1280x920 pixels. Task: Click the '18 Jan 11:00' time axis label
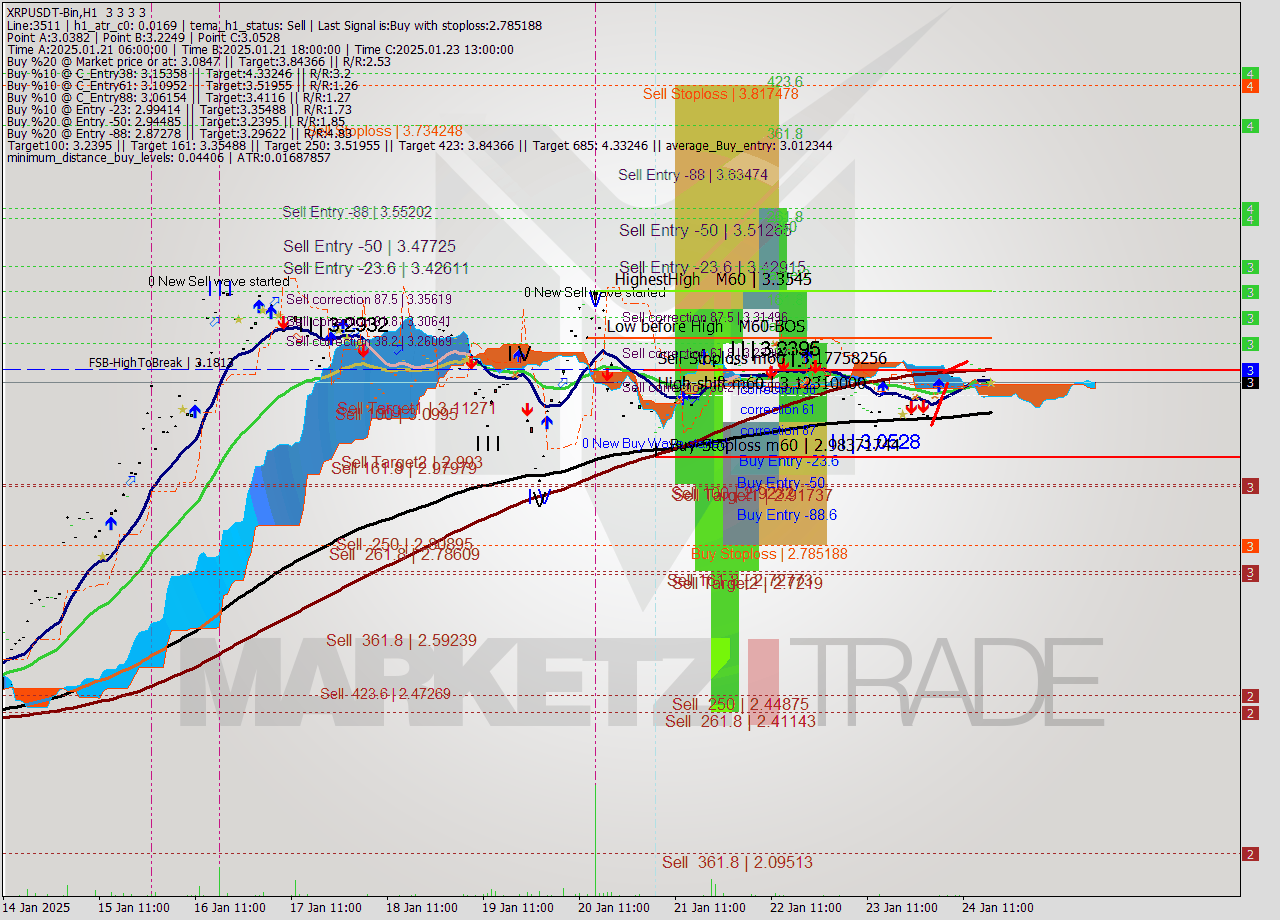pyautogui.click(x=423, y=908)
